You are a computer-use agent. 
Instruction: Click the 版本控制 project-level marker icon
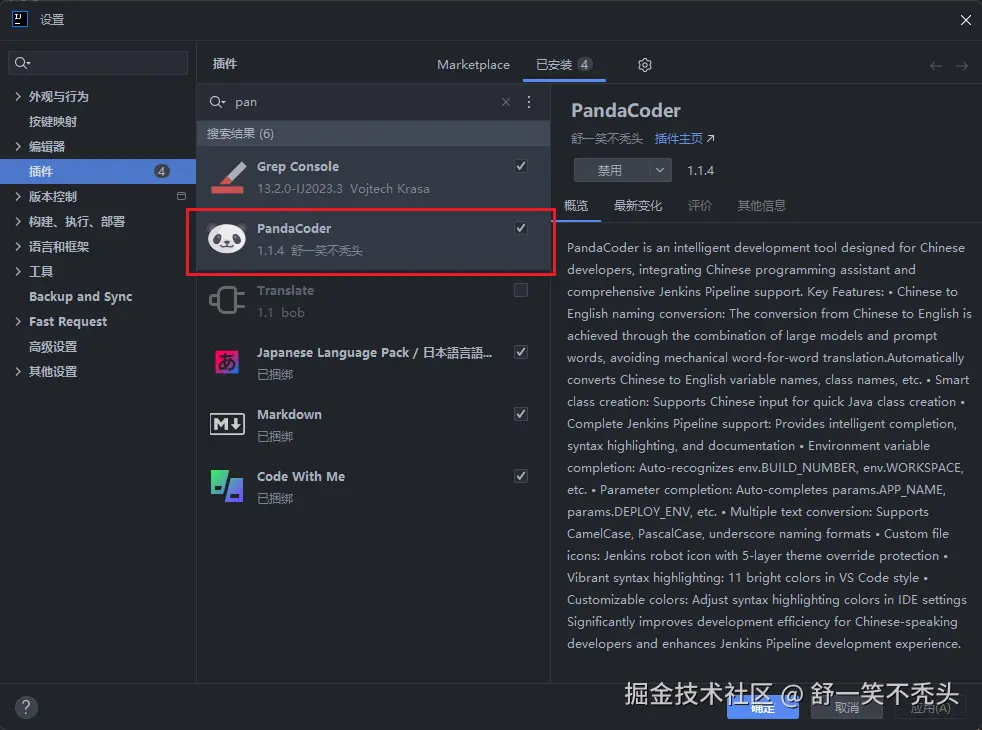coord(182,196)
